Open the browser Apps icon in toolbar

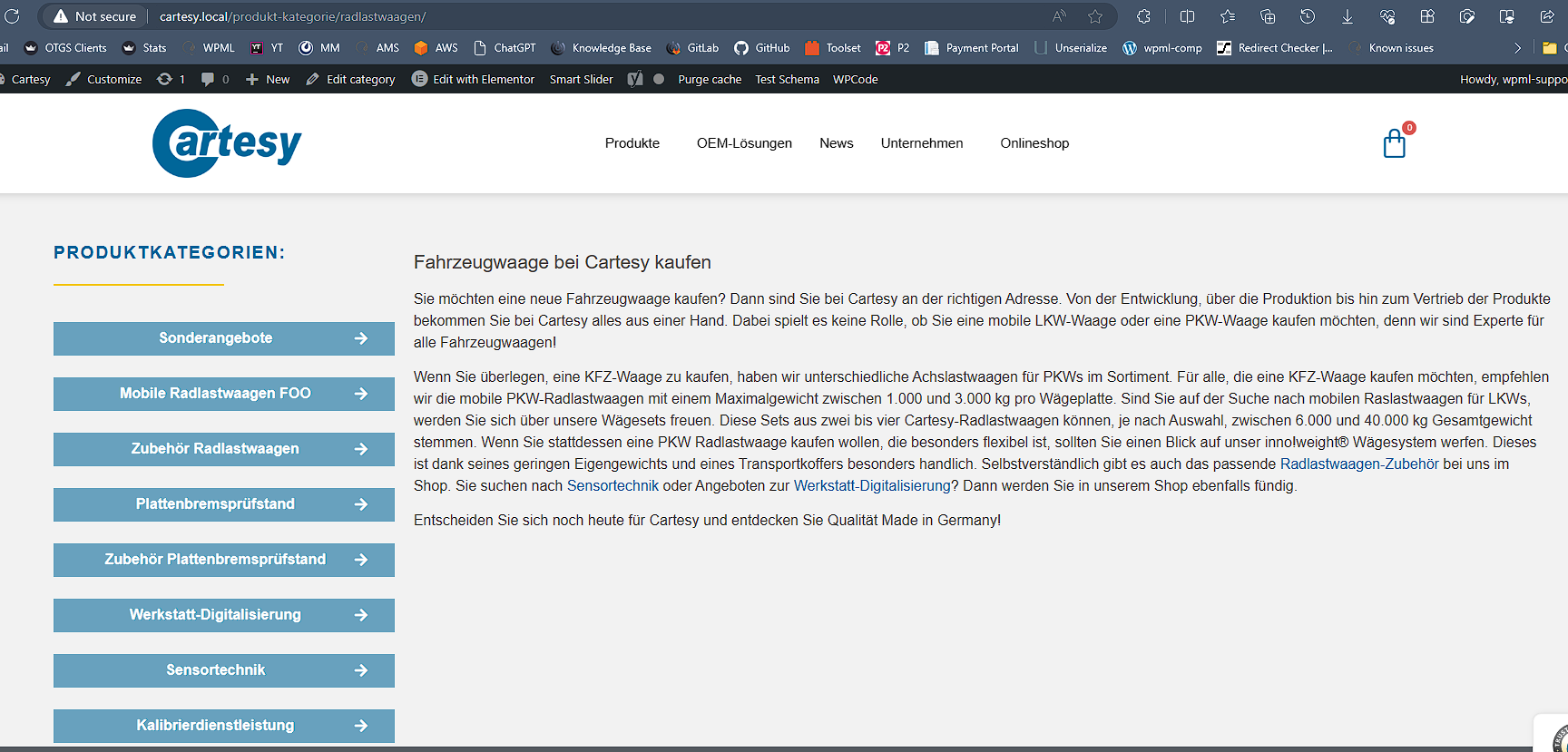[x=1427, y=16]
